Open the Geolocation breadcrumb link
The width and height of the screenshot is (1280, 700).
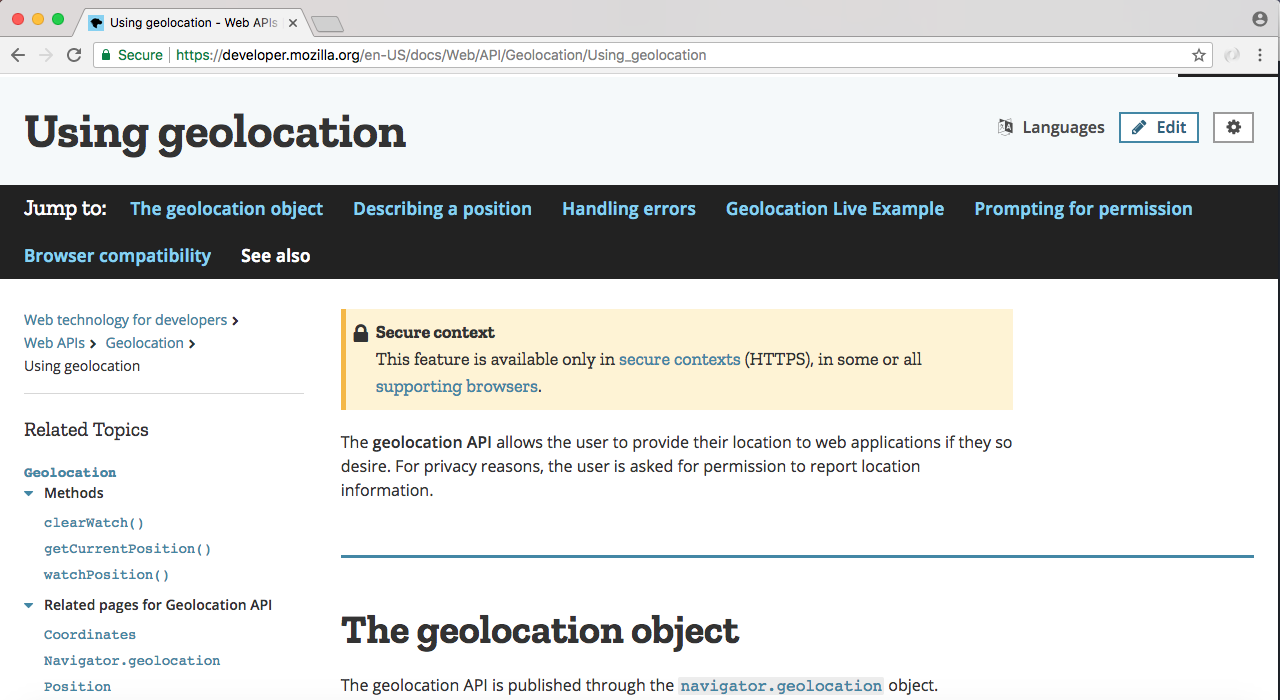point(145,343)
